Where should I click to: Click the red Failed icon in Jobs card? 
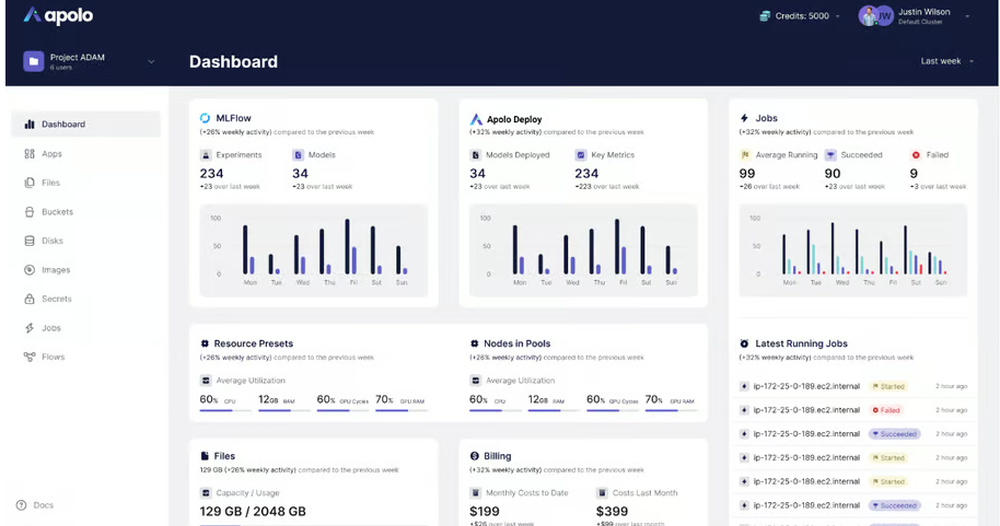pos(916,155)
